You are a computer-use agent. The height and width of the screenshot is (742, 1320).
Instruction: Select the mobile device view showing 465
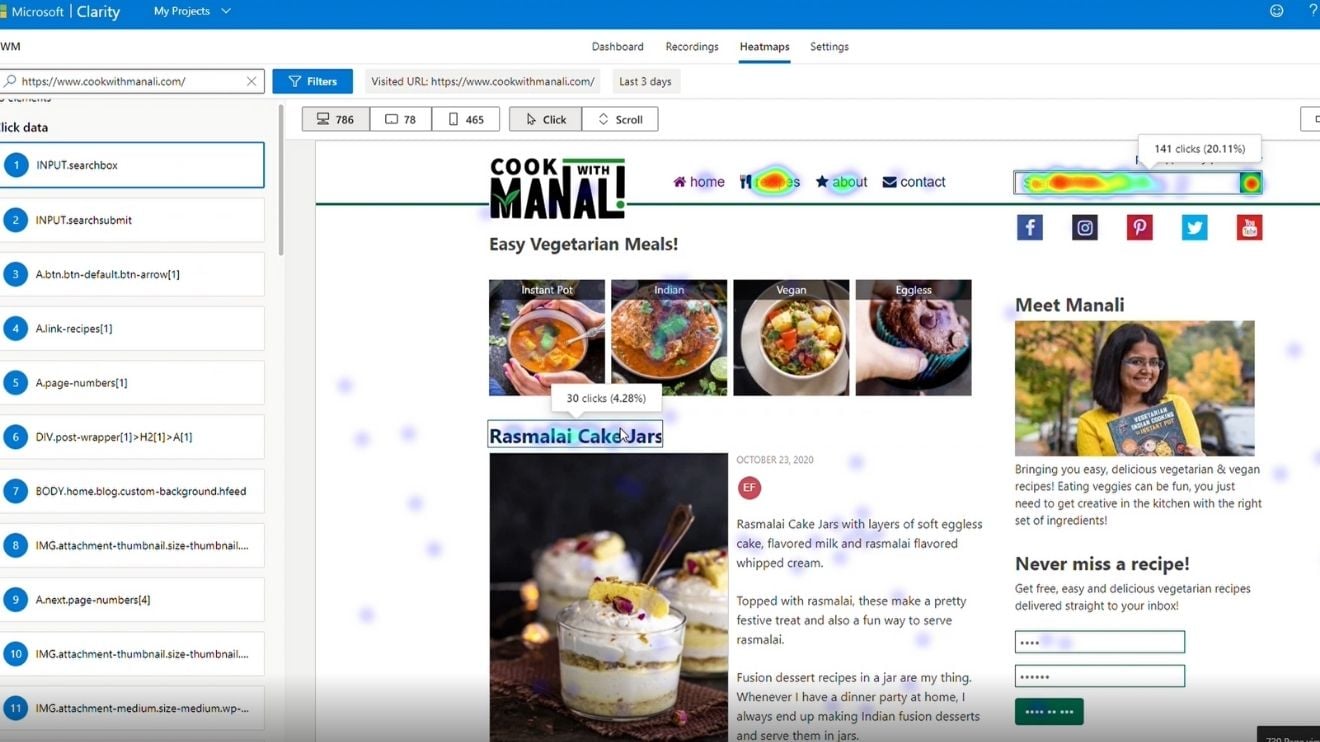466,119
